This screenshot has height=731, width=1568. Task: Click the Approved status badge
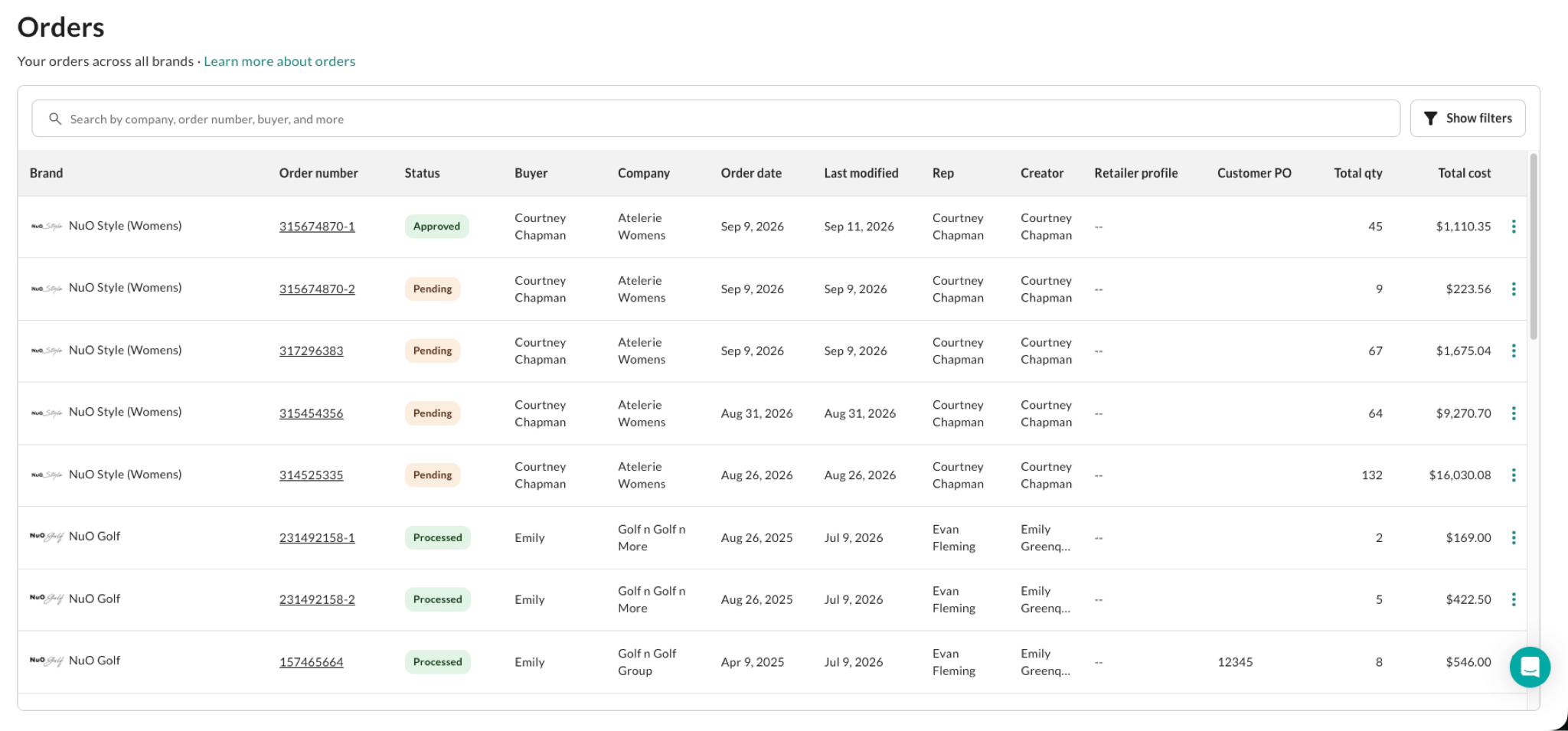click(436, 227)
